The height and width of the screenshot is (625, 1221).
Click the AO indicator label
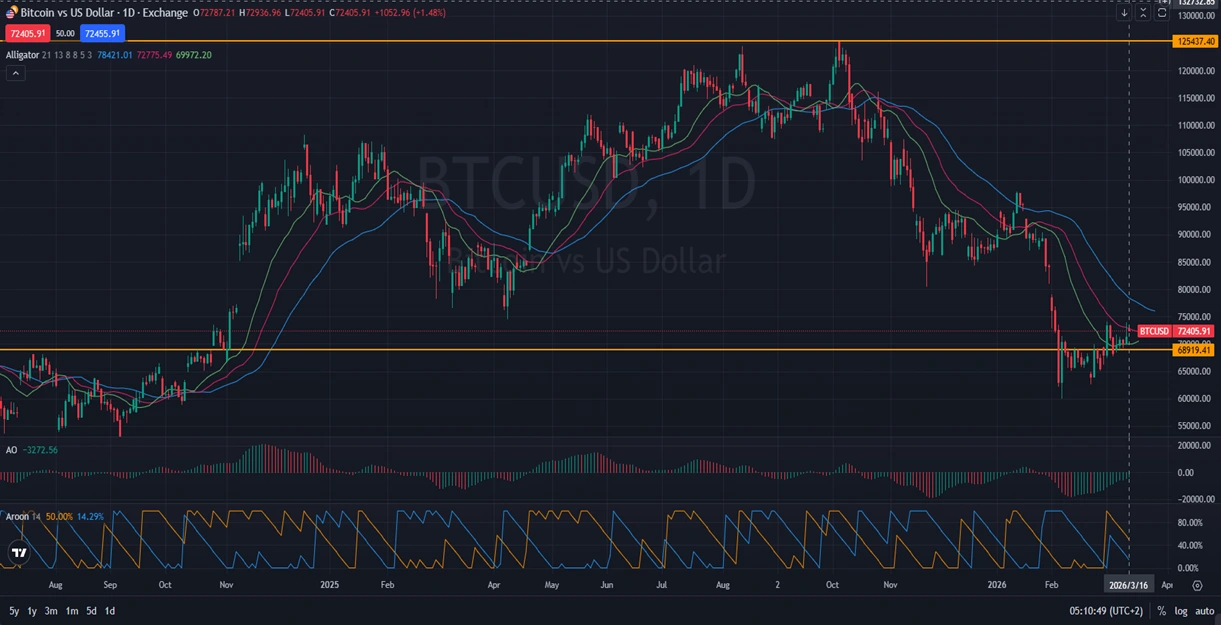pos(11,450)
